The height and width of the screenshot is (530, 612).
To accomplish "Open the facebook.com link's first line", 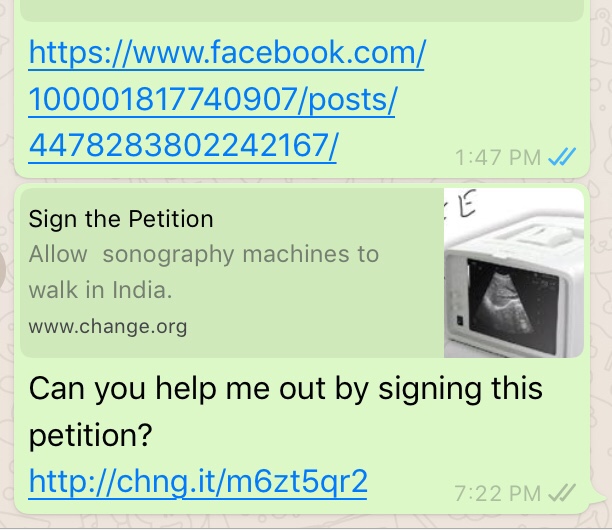I will [227, 53].
